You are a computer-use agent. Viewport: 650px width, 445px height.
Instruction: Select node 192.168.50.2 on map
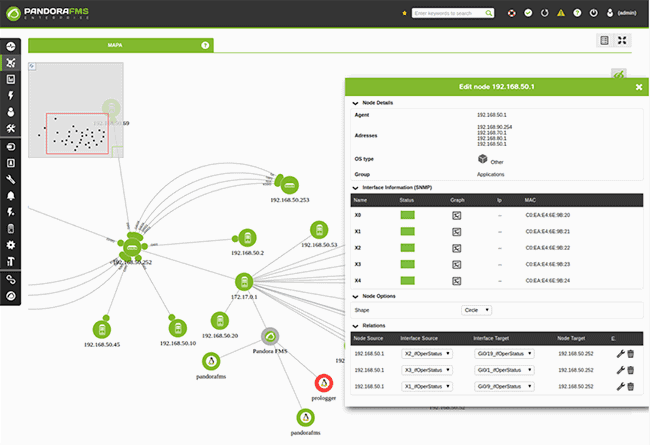coord(247,238)
